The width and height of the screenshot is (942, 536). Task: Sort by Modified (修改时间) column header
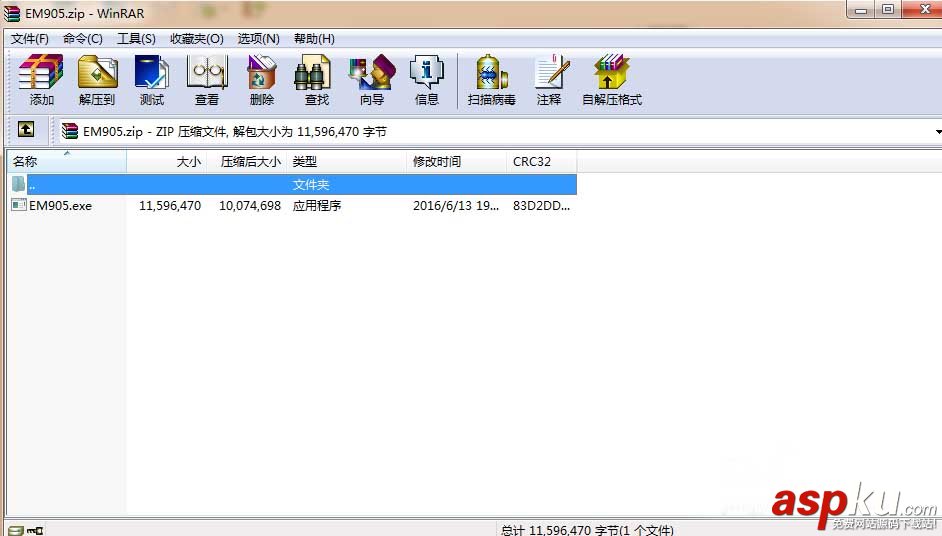pyautogui.click(x=457, y=161)
